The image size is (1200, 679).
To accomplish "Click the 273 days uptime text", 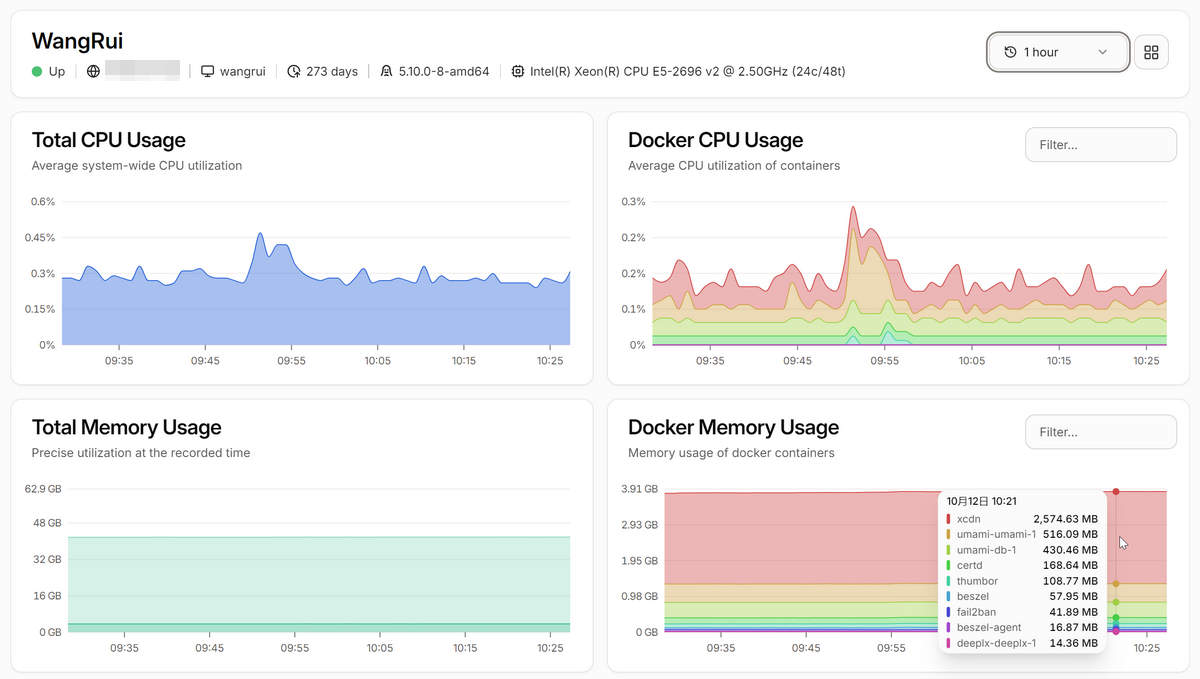I will [332, 72].
